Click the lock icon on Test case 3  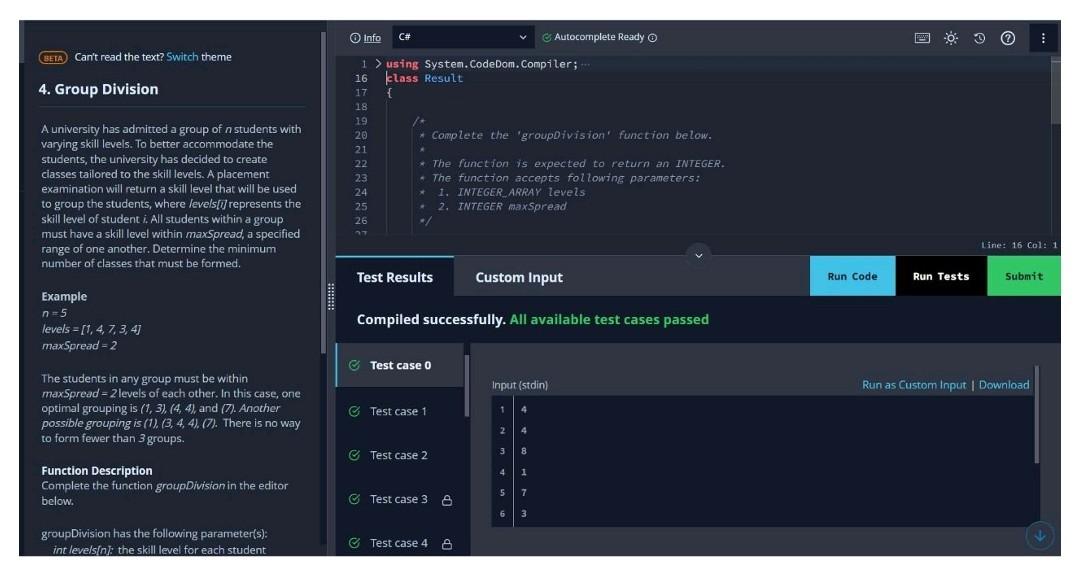point(447,500)
